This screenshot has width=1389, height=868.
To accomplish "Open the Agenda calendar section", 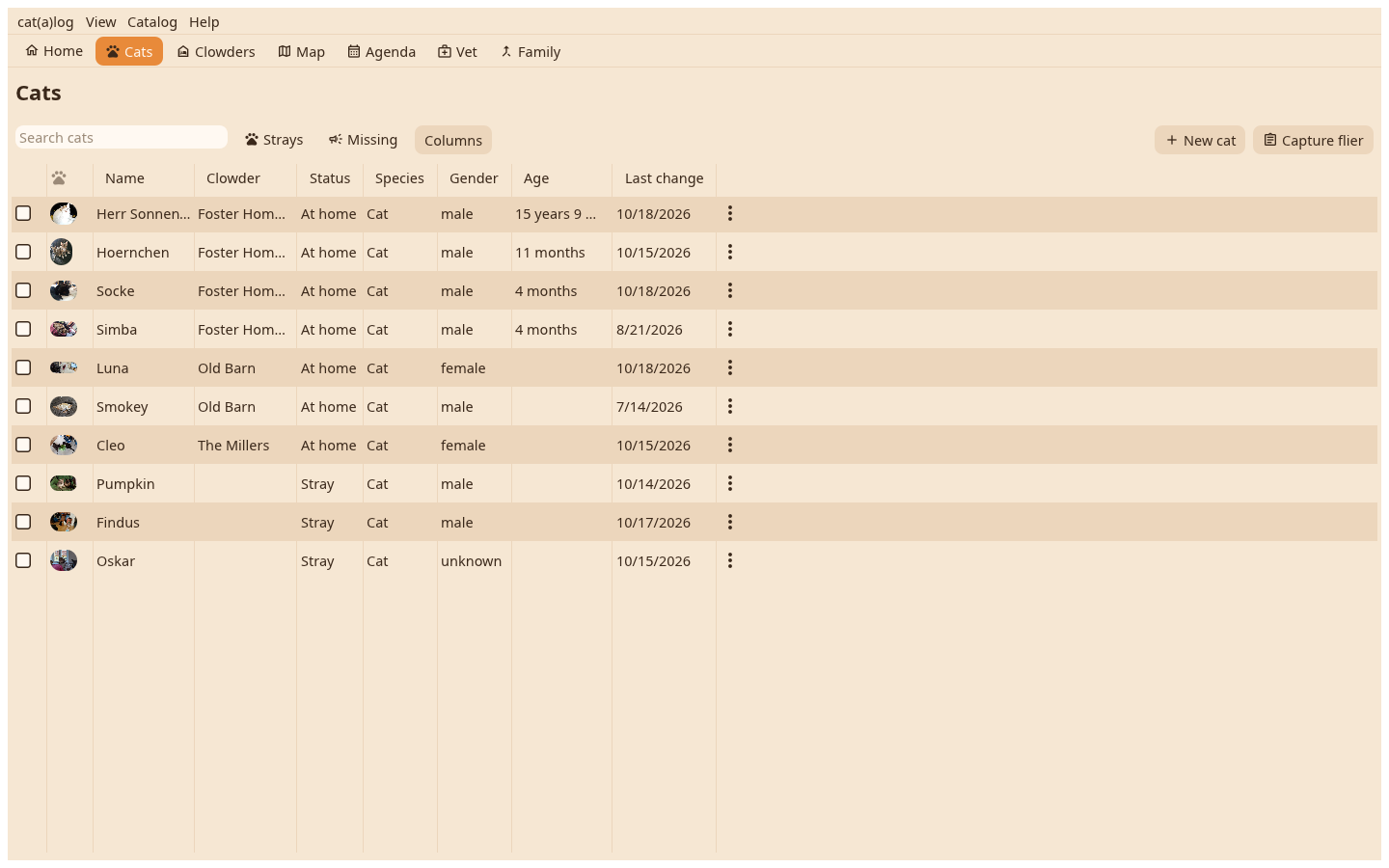I will (x=381, y=52).
